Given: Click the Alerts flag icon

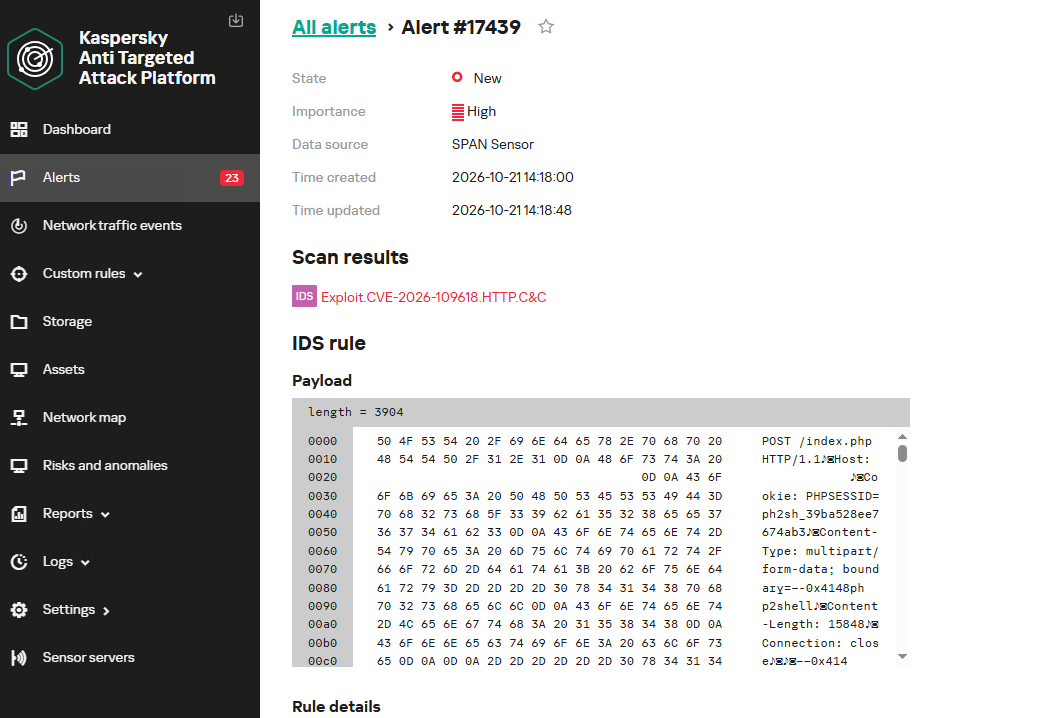Looking at the screenshot, I should pos(19,178).
